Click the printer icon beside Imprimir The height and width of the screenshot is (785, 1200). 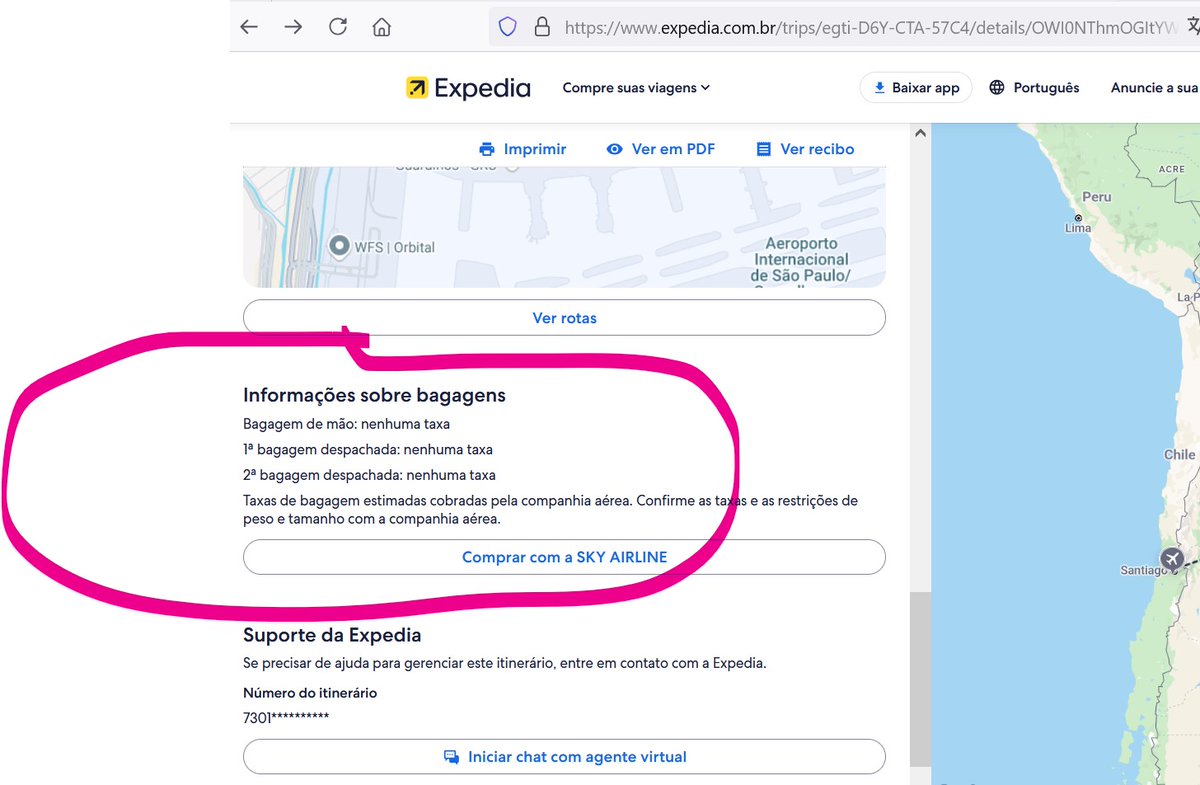pyautogui.click(x=487, y=149)
